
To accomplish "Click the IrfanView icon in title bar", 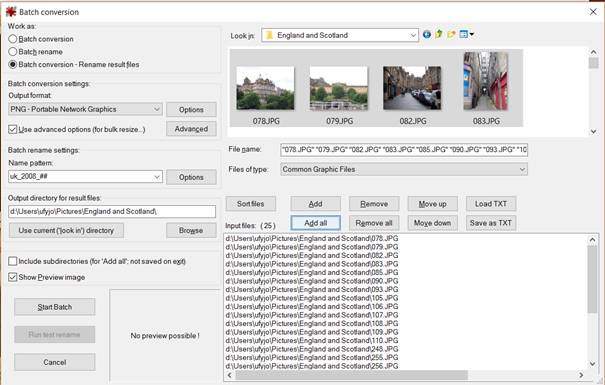I will (11, 12).
